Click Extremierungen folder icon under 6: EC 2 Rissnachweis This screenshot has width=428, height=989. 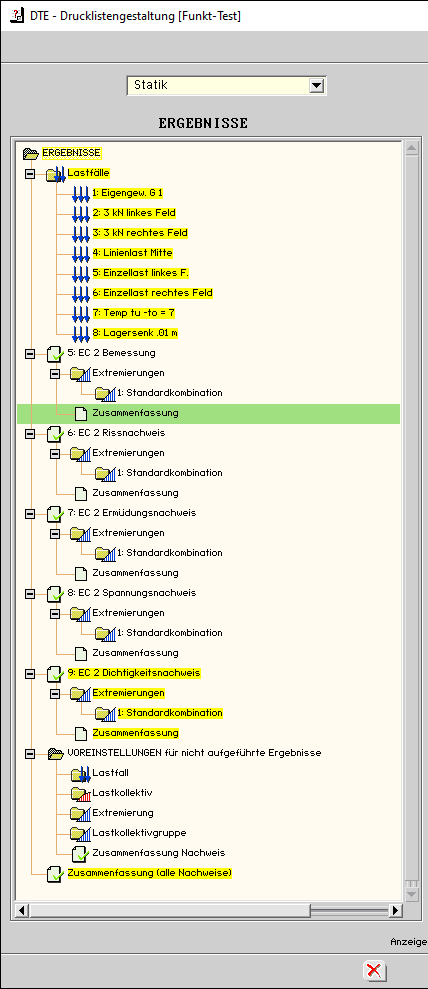pyautogui.click(x=81, y=454)
